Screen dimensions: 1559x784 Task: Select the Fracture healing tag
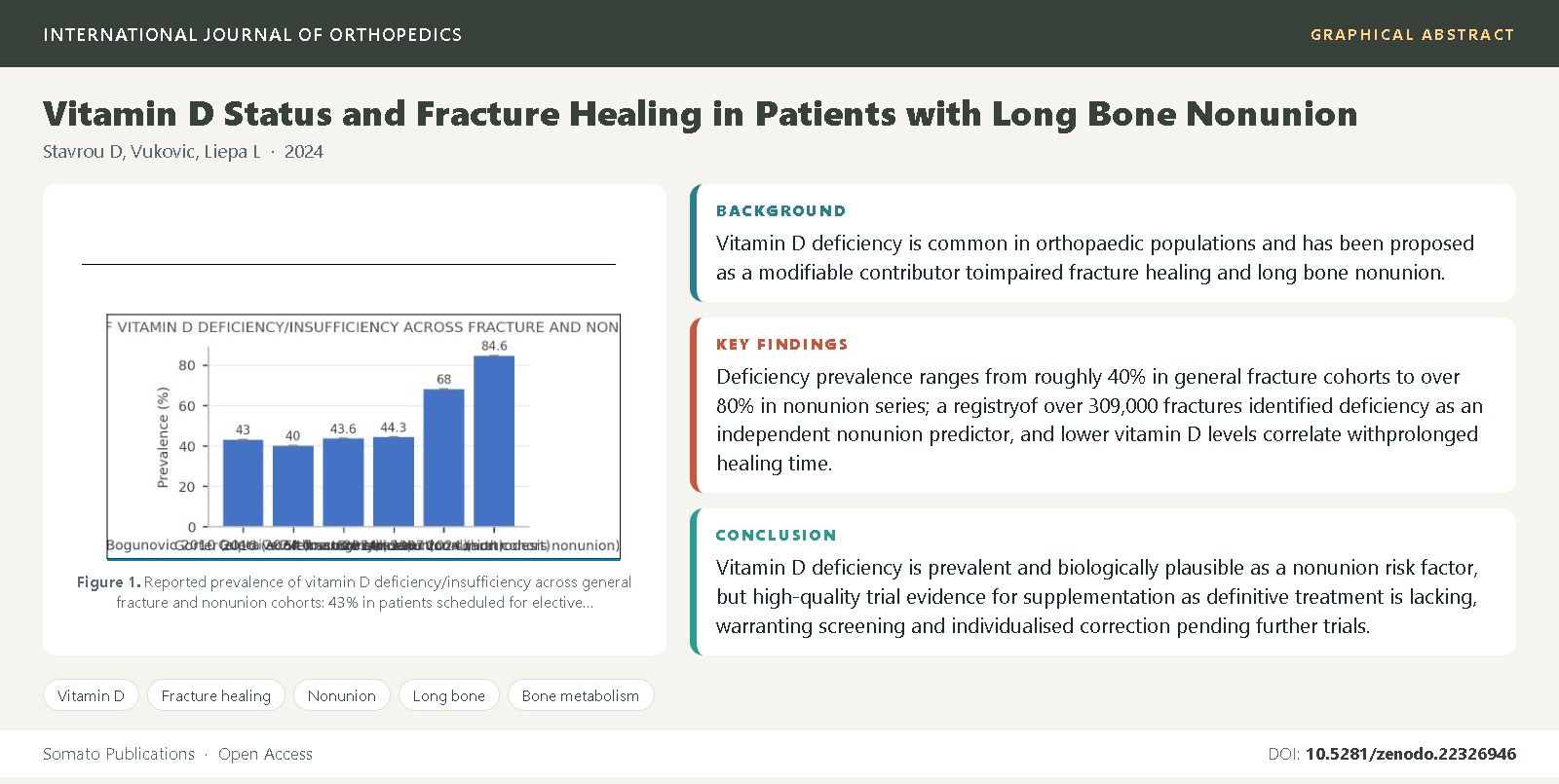[x=216, y=695]
